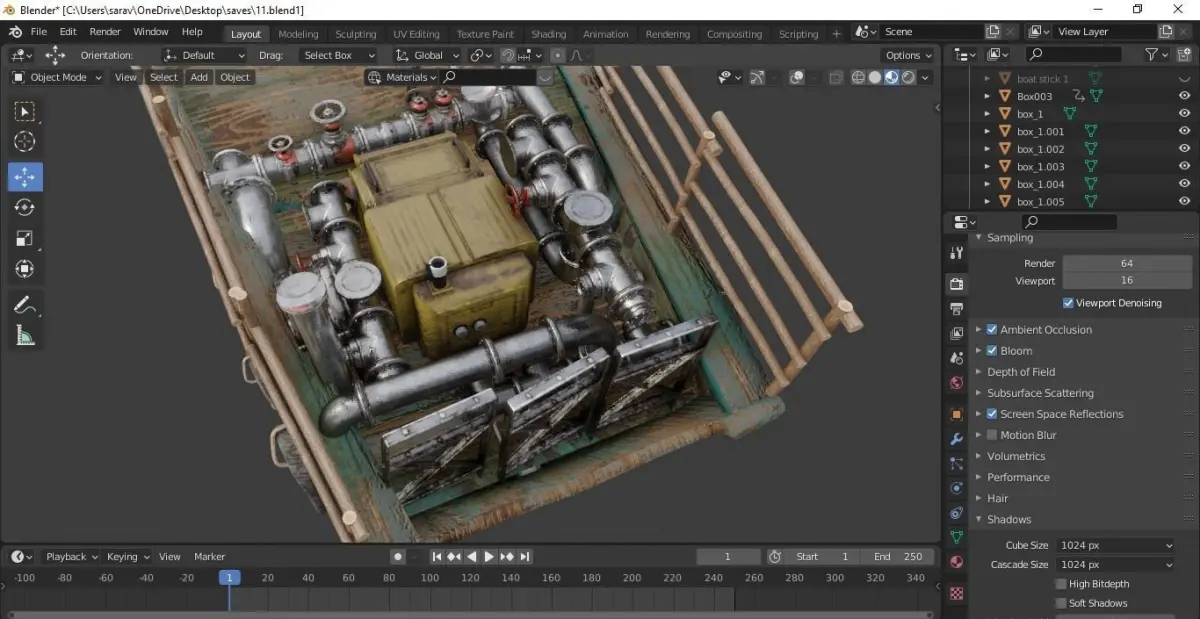
Task: Expand the Volumetrics panel
Action: (x=1016, y=456)
